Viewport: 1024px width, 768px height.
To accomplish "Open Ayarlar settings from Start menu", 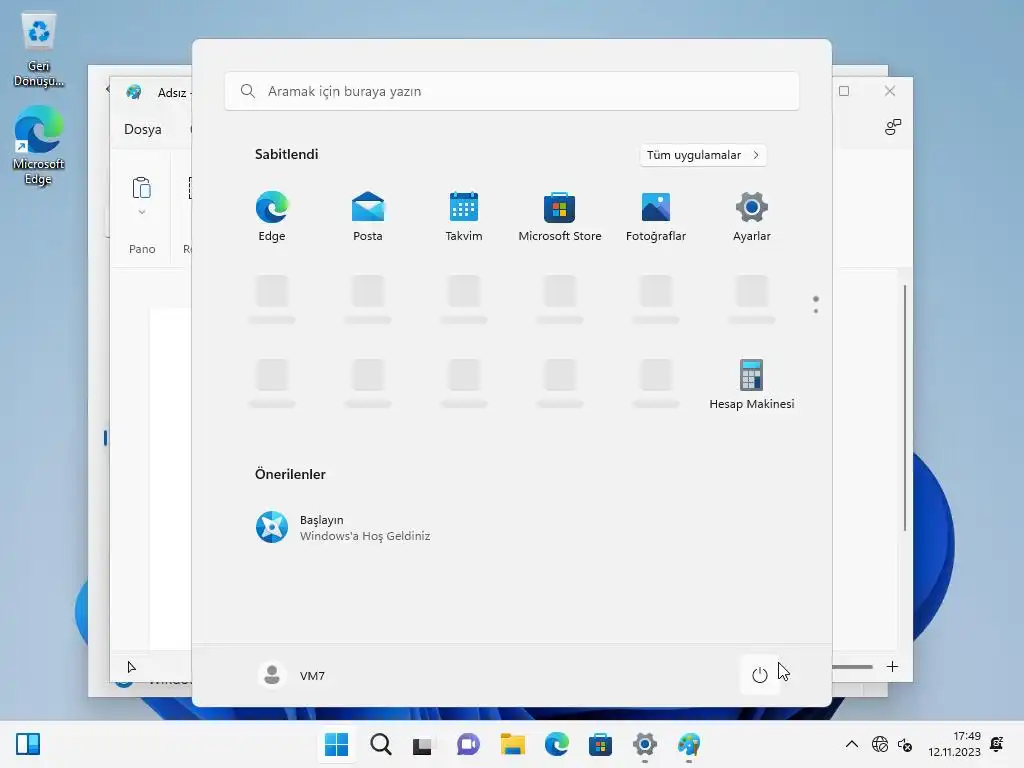I will (x=752, y=216).
